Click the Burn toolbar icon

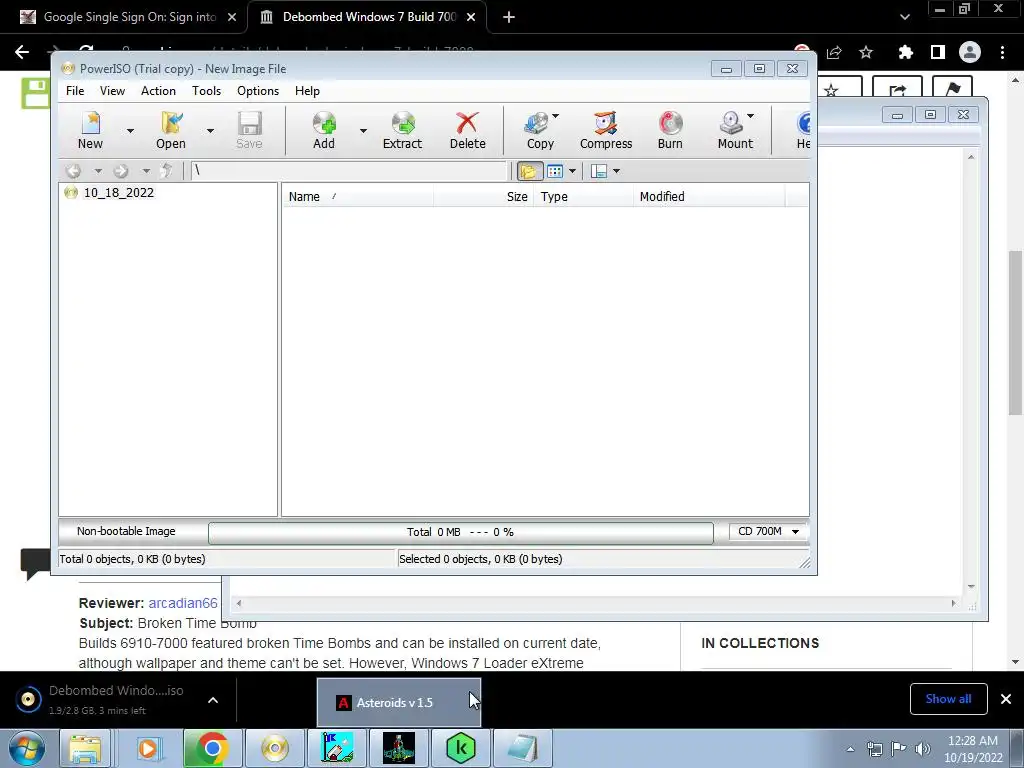(670, 130)
